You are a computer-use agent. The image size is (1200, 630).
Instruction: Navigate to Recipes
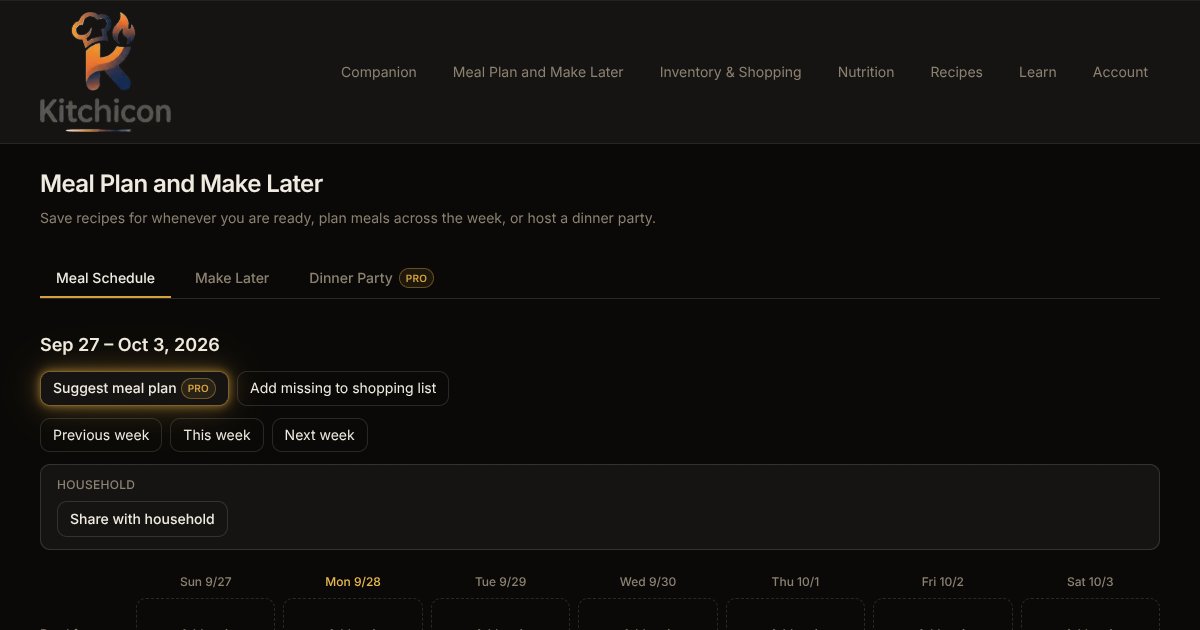pyautogui.click(x=957, y=72)
